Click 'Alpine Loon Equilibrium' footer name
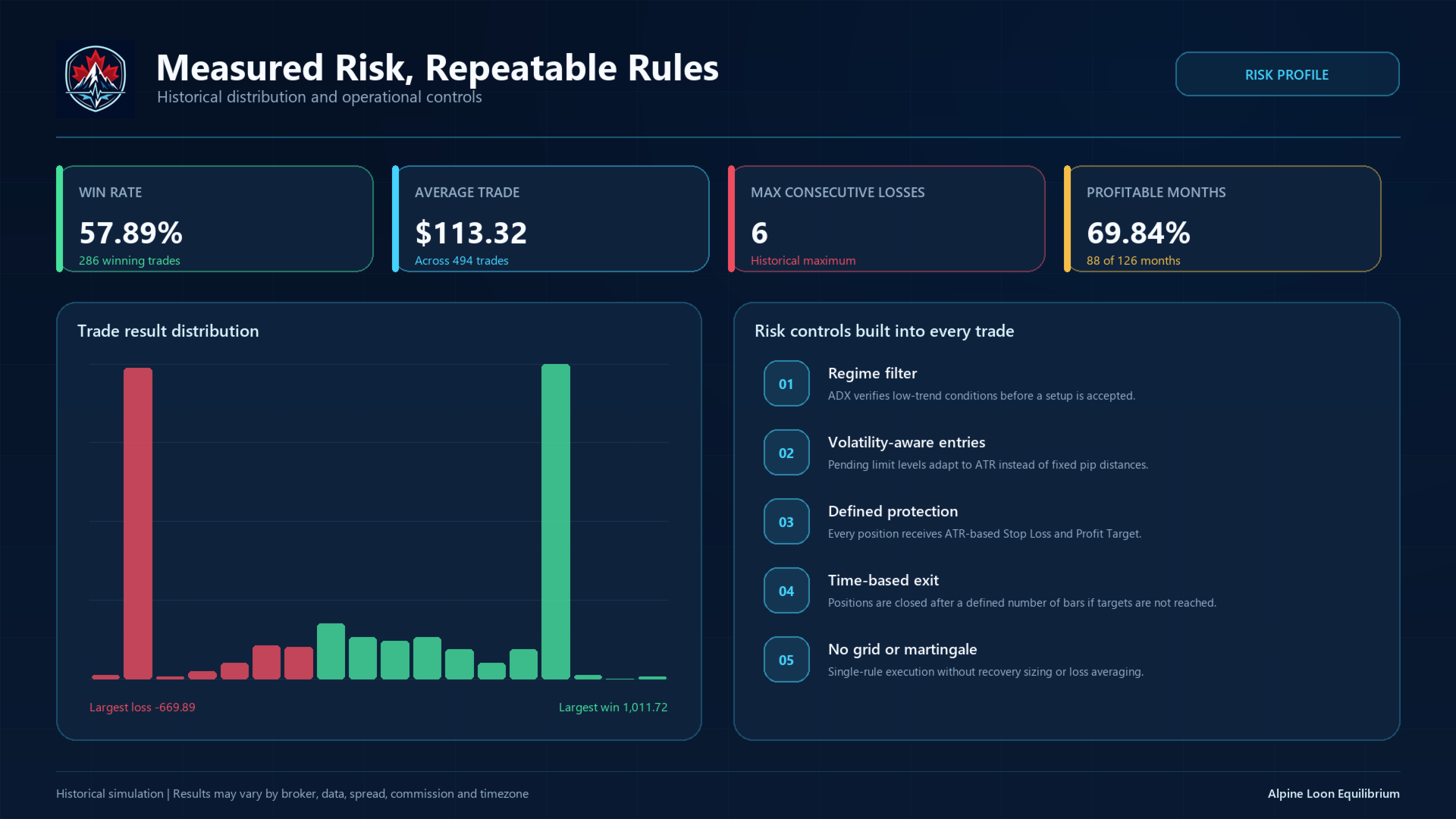1456x819 pixels. click(x=1334, y=793)
